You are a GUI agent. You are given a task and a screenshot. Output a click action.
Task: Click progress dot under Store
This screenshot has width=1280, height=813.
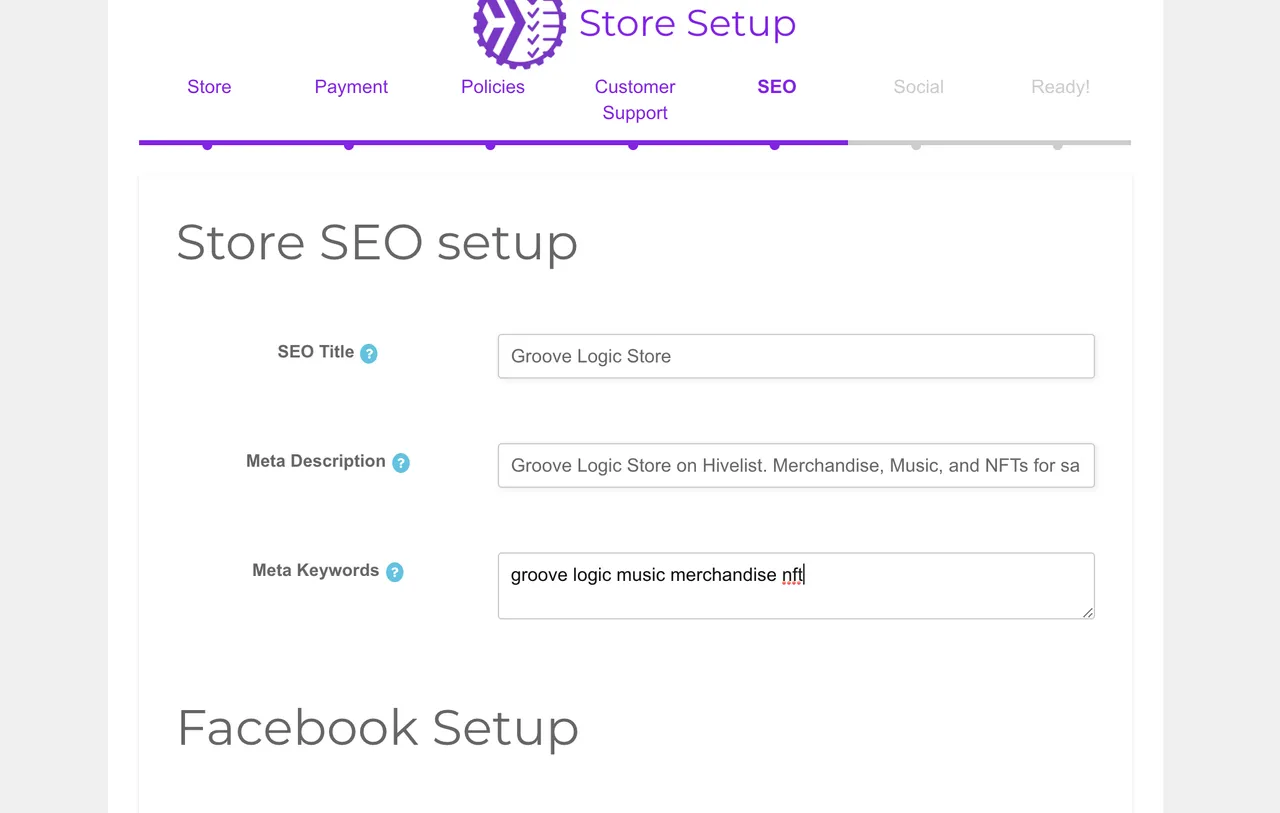point(207,145)
